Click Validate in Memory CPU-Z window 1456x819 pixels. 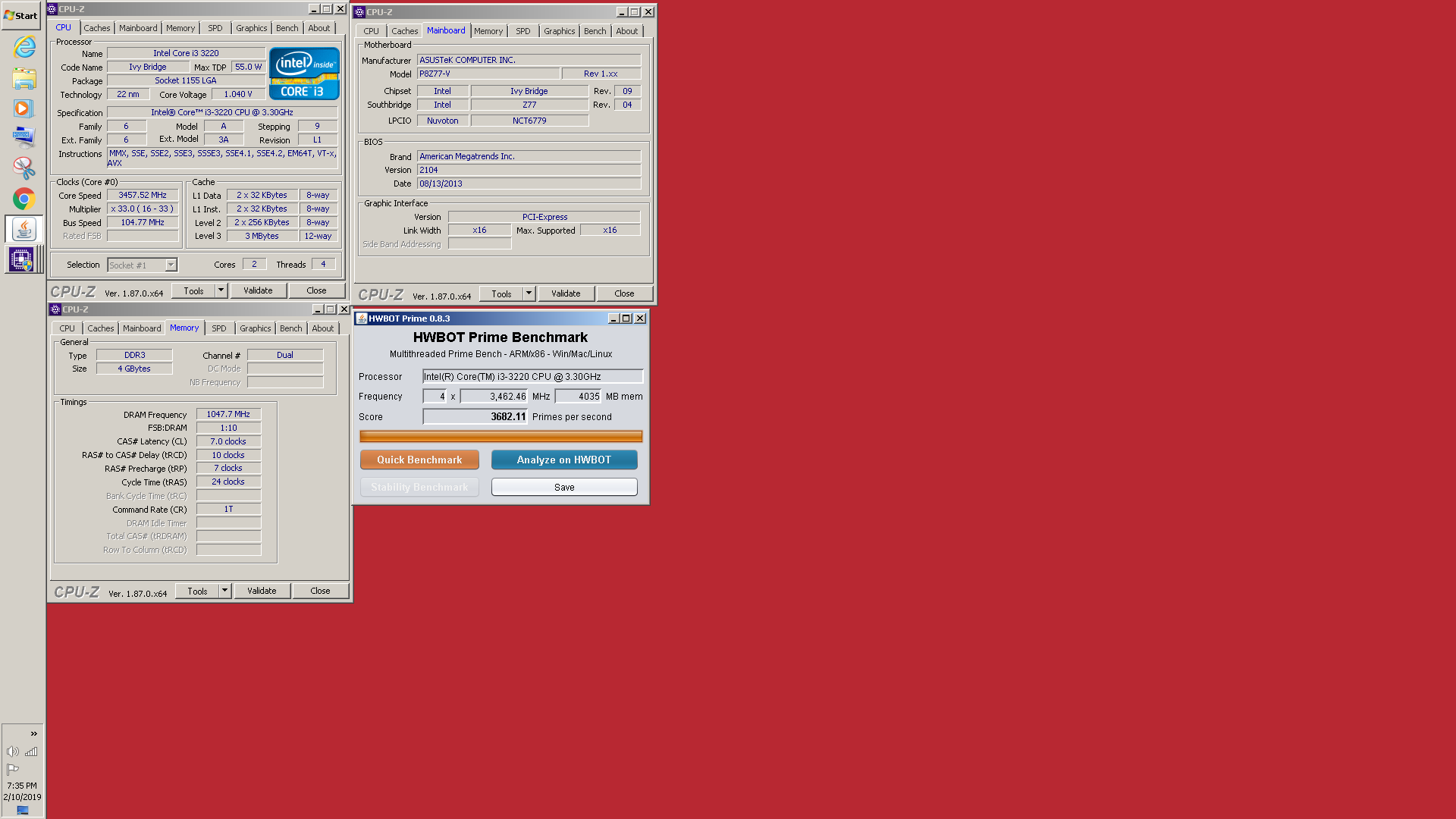pos(262,591)
